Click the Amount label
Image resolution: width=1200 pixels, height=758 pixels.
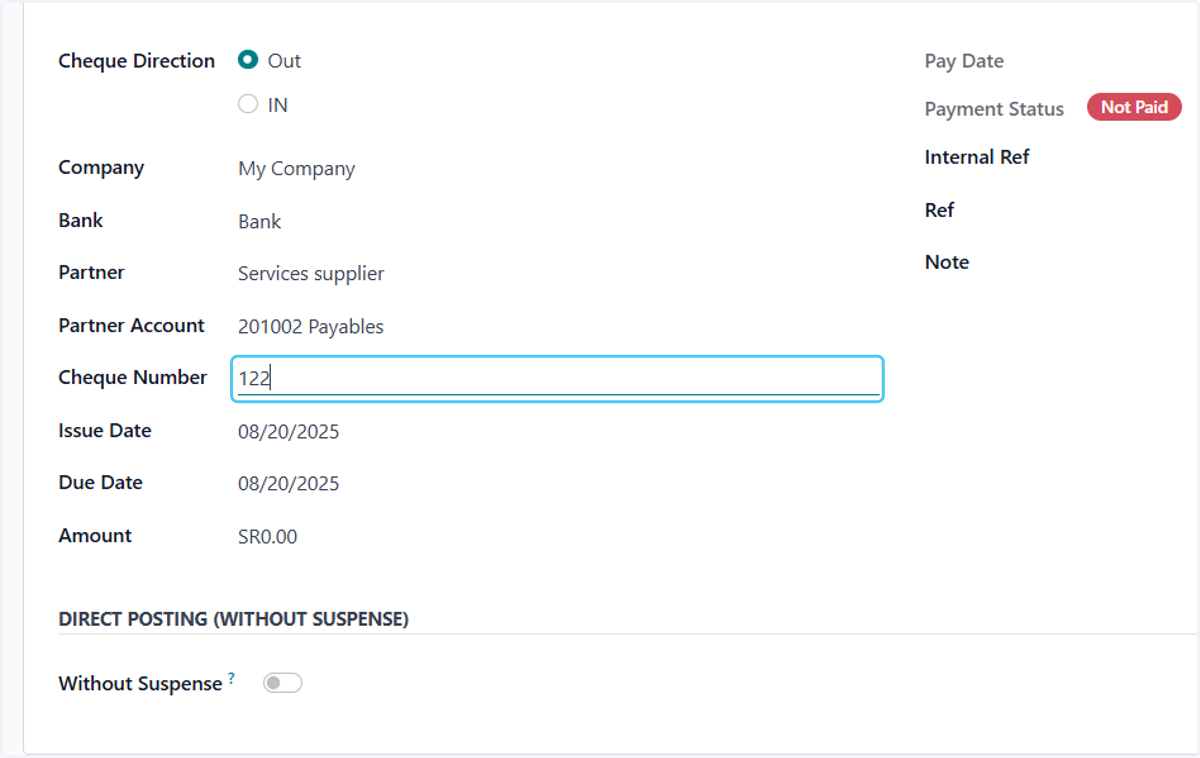(x=95, y=535)
